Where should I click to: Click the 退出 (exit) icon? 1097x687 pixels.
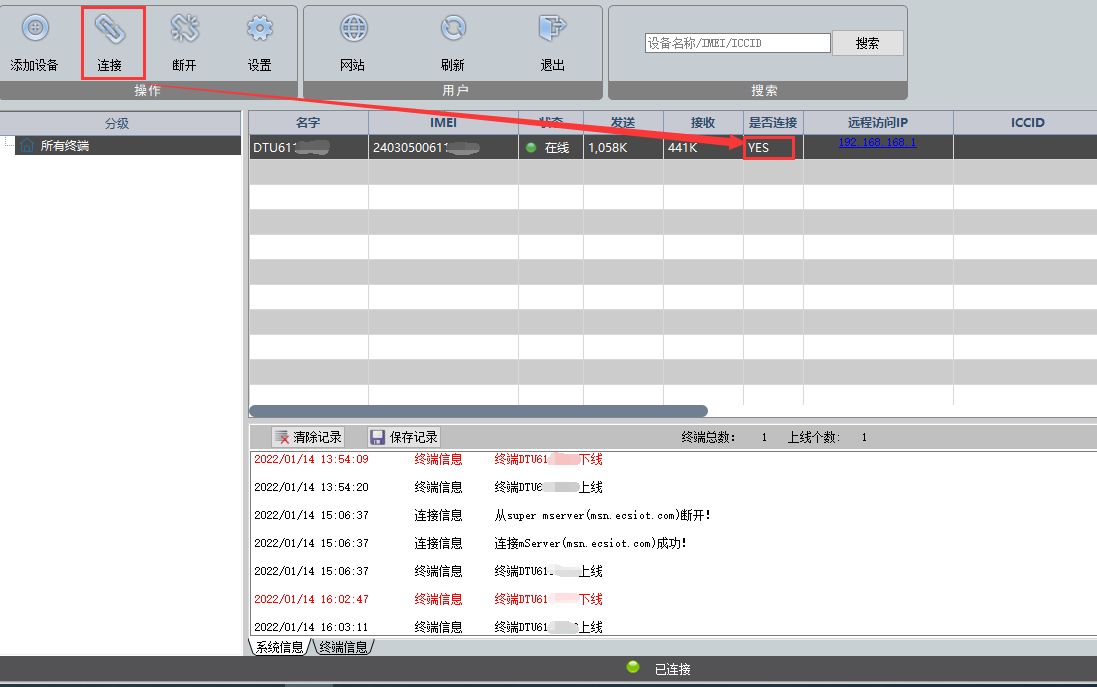552,29
